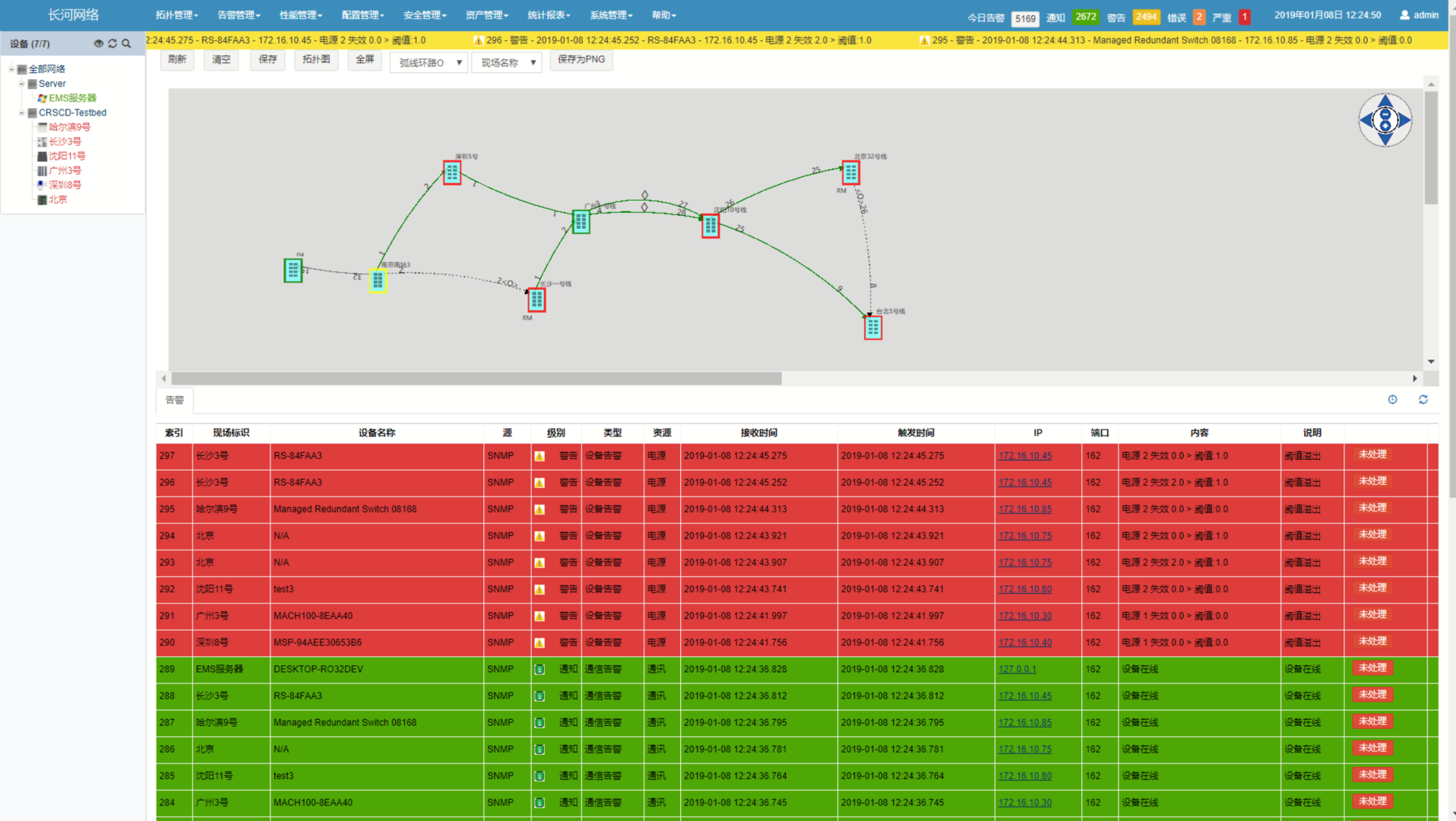
Task: Toggle the eye icon in device panel
Action: [98, 44]
